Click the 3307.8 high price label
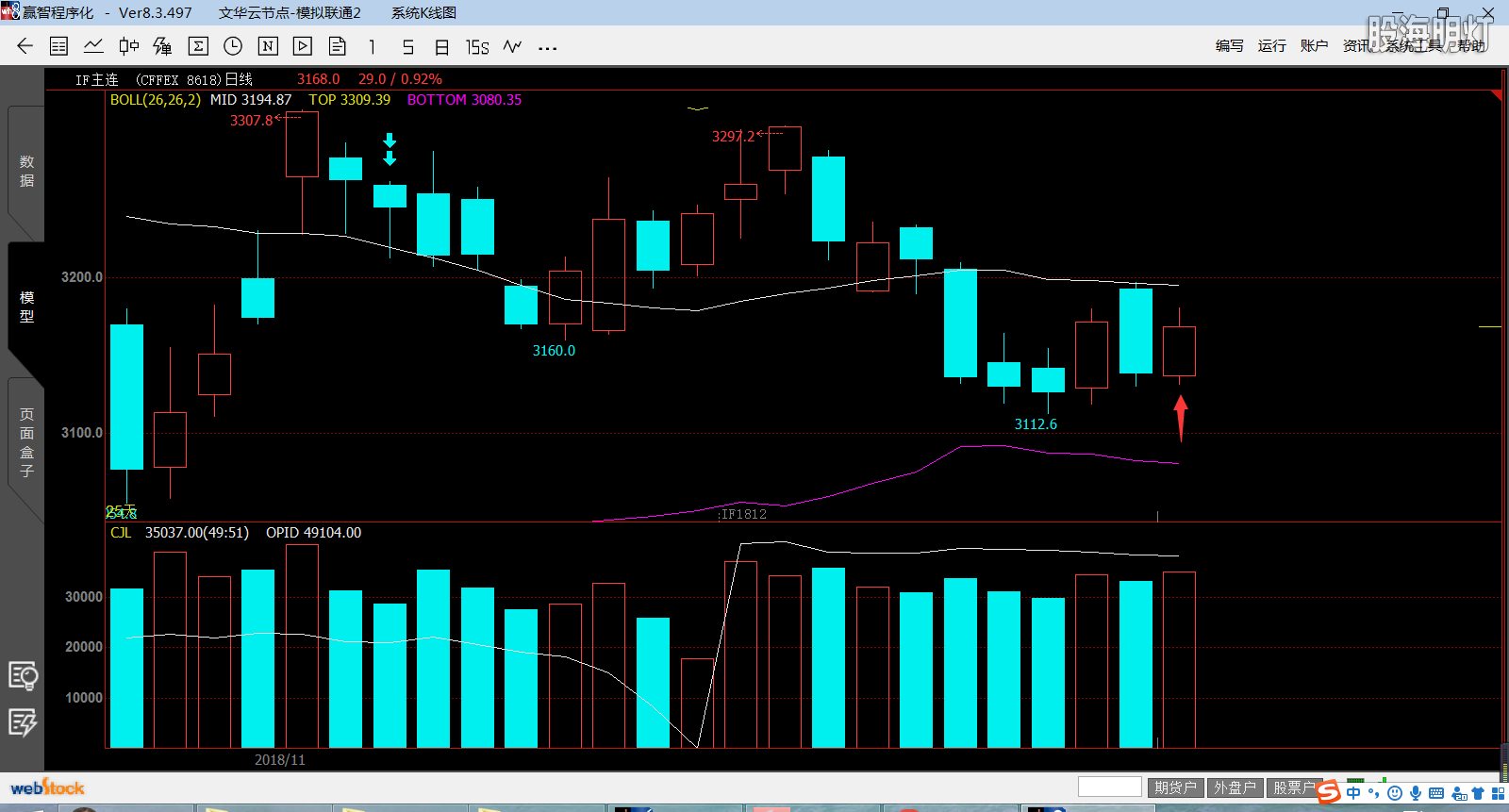This screenshot has width=1509, height=812. [252, 121]
